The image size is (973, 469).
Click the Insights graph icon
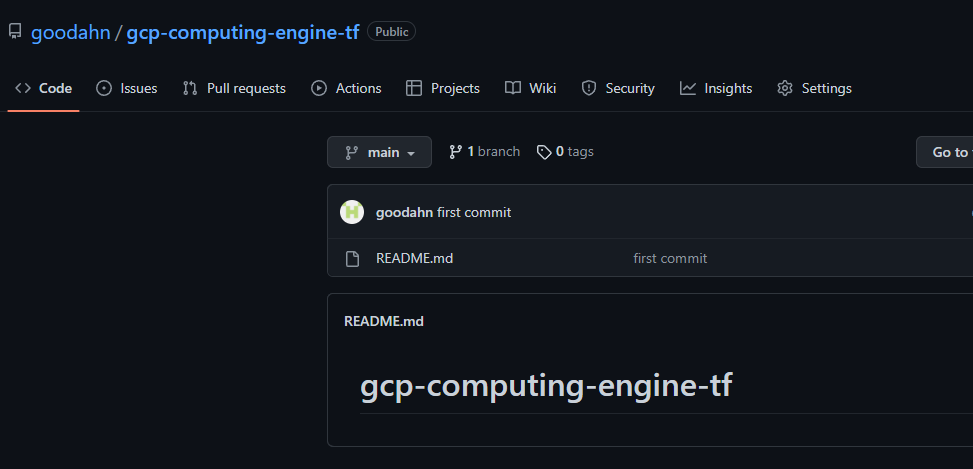tap(688, 89)
